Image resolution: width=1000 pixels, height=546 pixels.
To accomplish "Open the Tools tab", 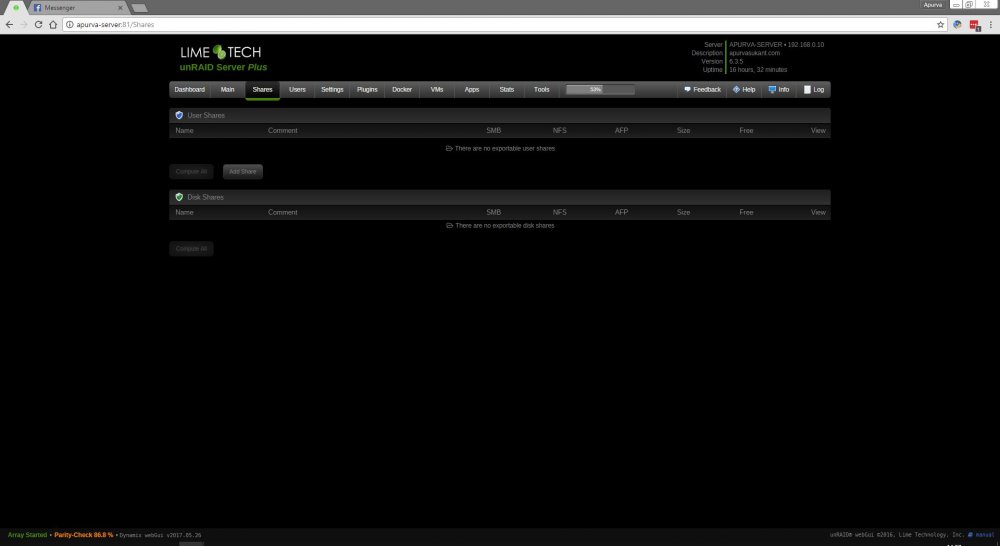I will tap(541, 90).
